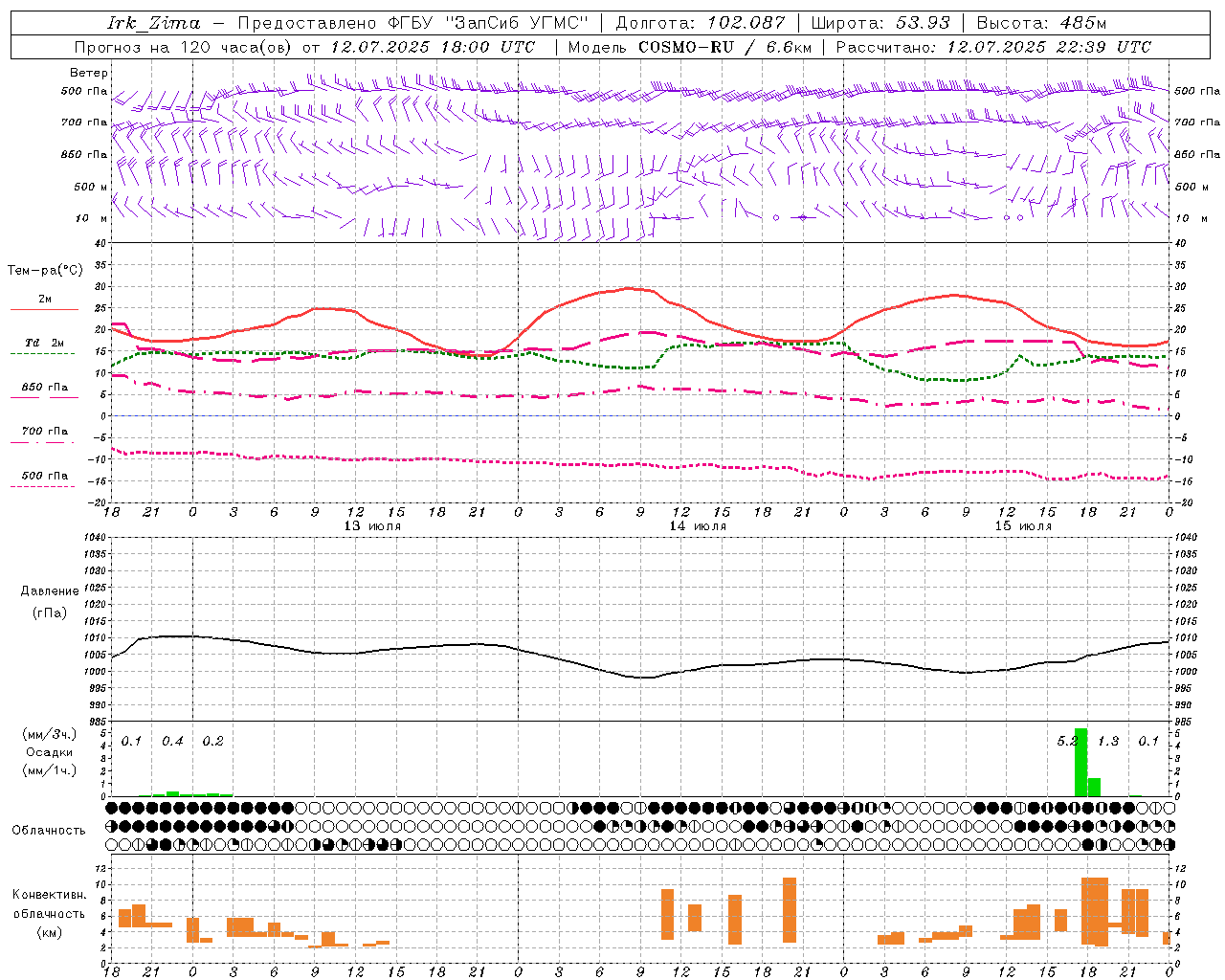Click the tallest orange convective bar on 14 июля

pyautogui.click(x=790, y=910)
